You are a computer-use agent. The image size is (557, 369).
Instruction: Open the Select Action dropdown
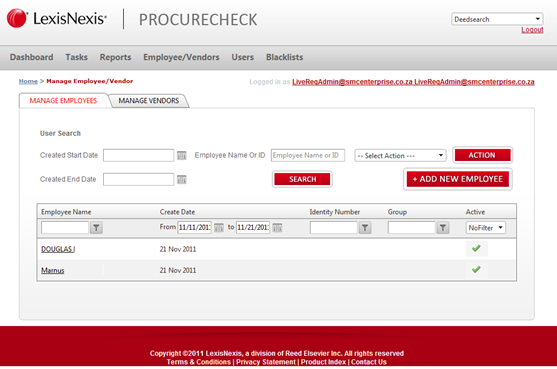(400, 156)
